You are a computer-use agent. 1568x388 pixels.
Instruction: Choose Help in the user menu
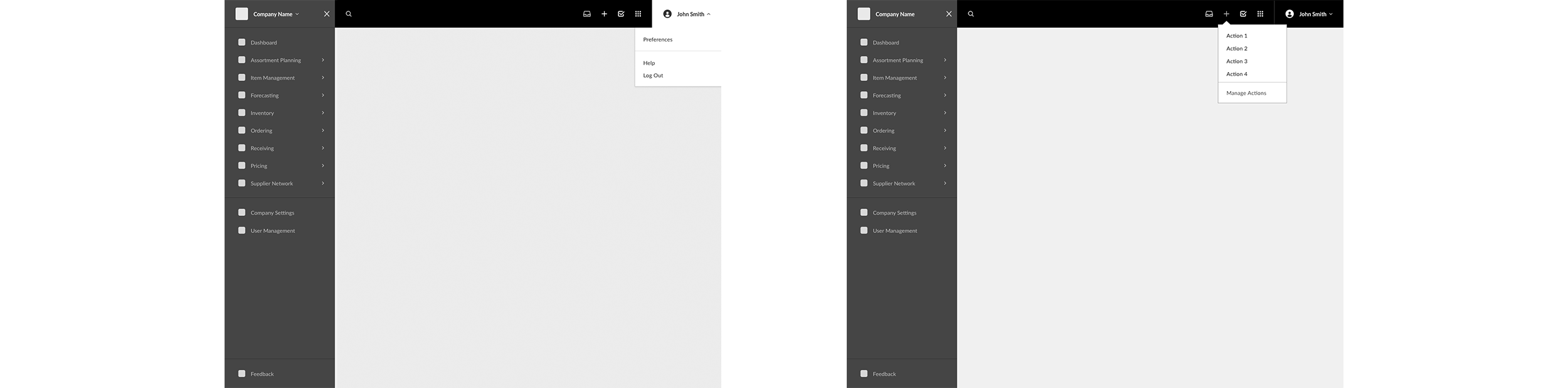coord(649,63)
